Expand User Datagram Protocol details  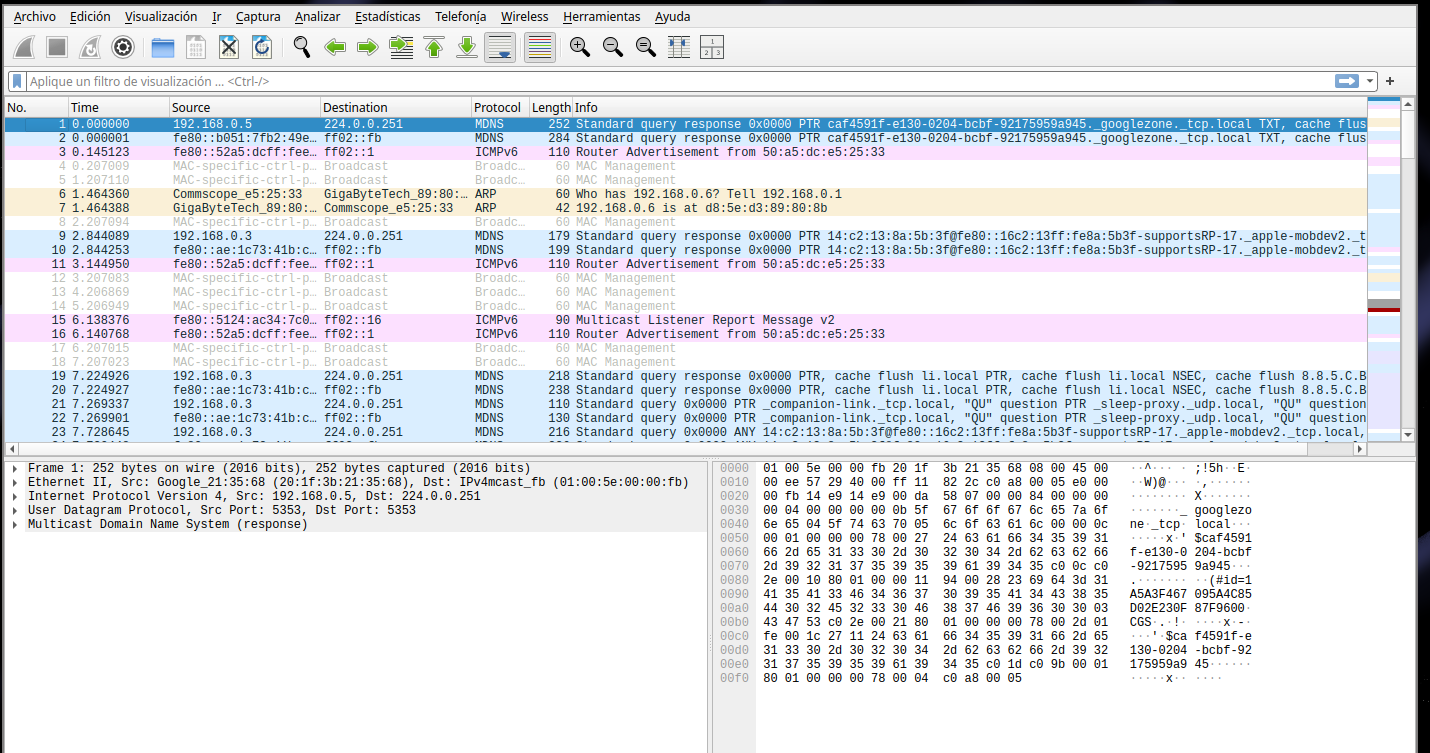tap(14, 510)
